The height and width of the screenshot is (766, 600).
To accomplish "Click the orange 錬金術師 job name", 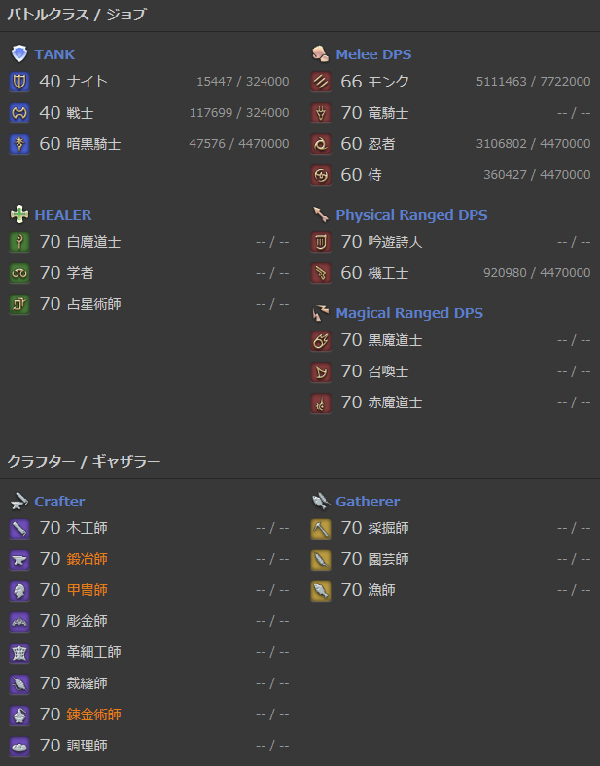I will pyautogui.click(x=94, y=715).
